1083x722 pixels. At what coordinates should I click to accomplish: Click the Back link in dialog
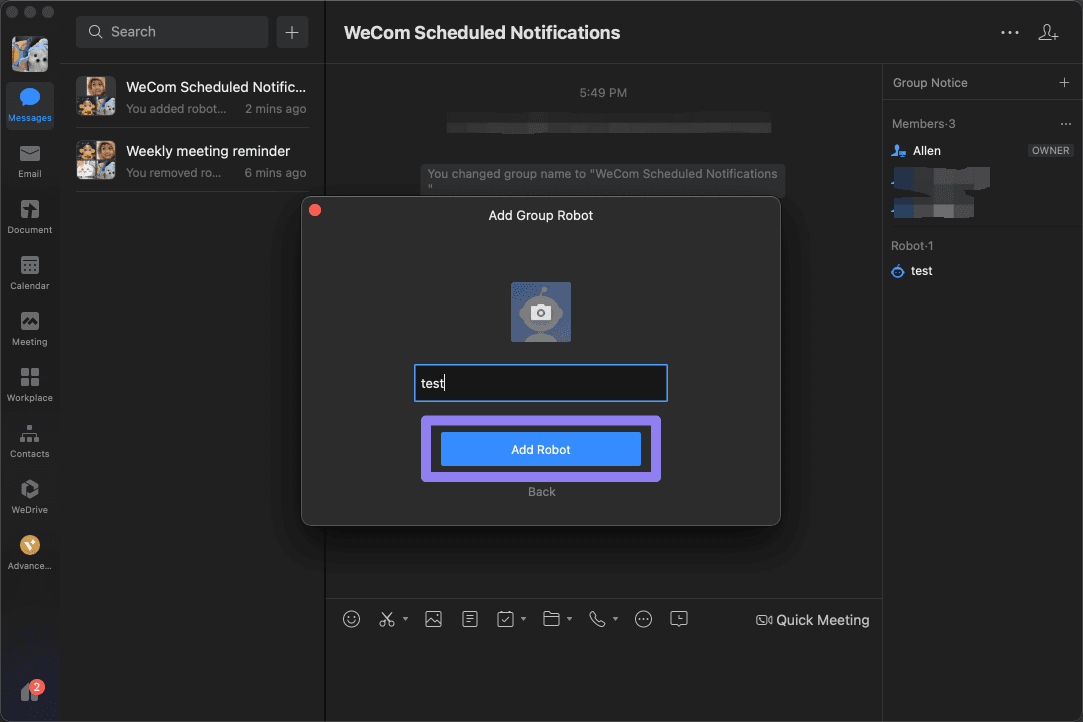(x=542, y=492)
